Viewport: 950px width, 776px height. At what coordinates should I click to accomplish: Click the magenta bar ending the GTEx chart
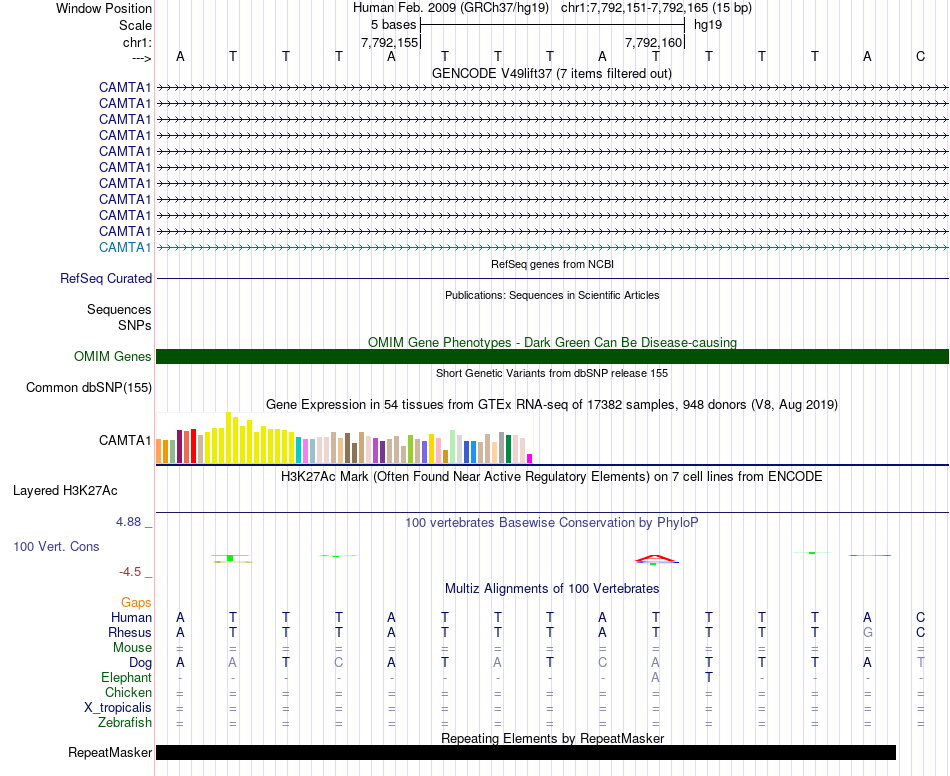529,459
